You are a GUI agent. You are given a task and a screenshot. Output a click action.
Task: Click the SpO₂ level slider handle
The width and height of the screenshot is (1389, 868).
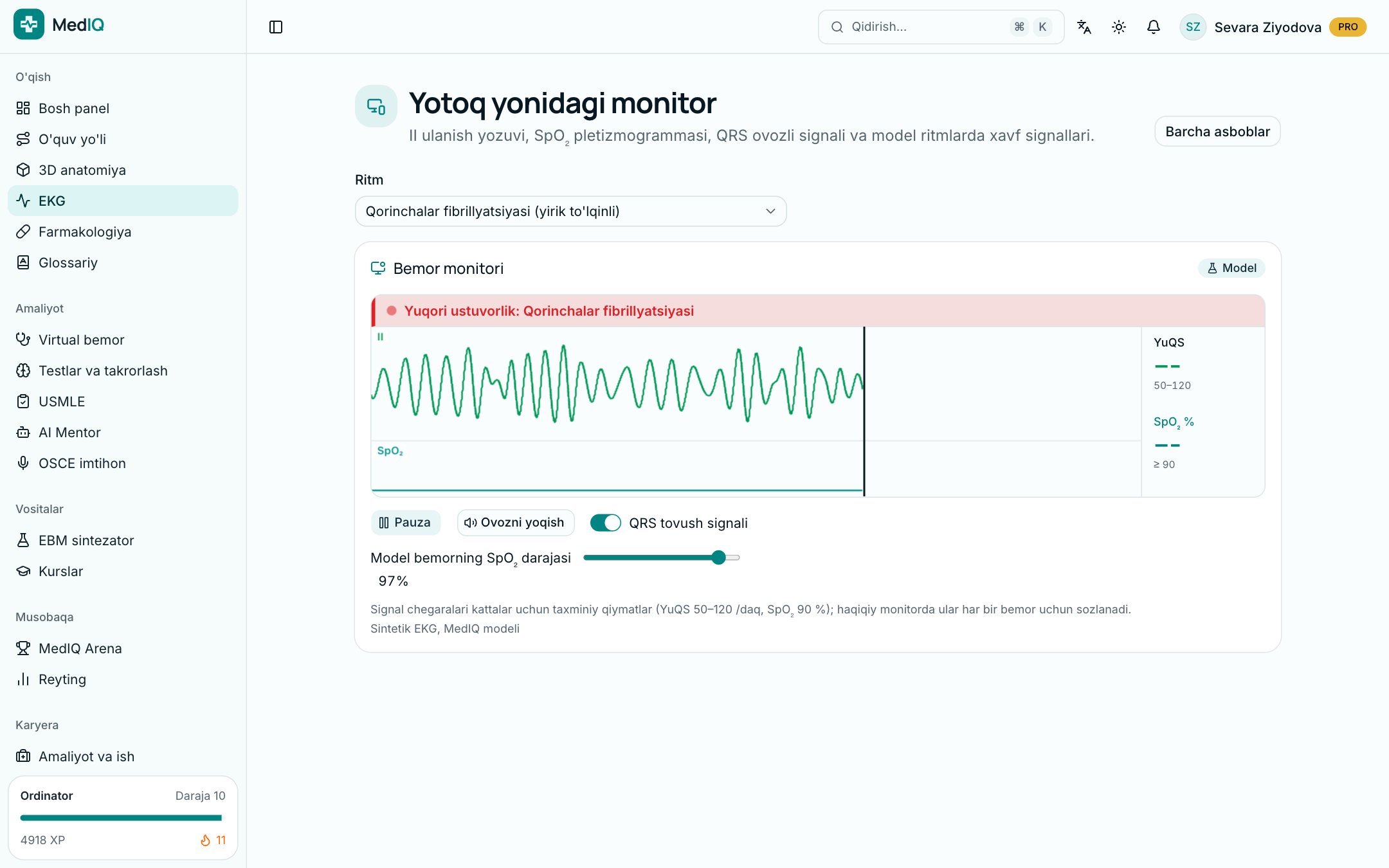click(x=719, y=557)
